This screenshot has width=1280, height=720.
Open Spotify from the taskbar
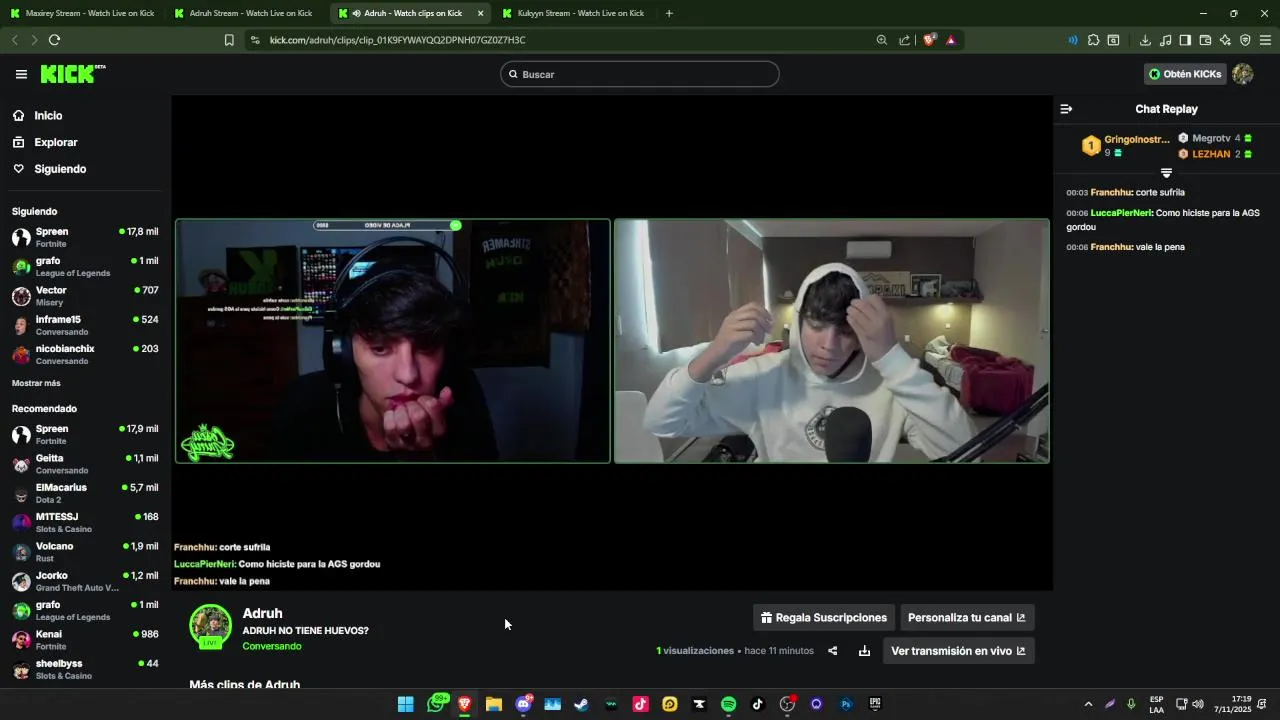tap(728, 704)
